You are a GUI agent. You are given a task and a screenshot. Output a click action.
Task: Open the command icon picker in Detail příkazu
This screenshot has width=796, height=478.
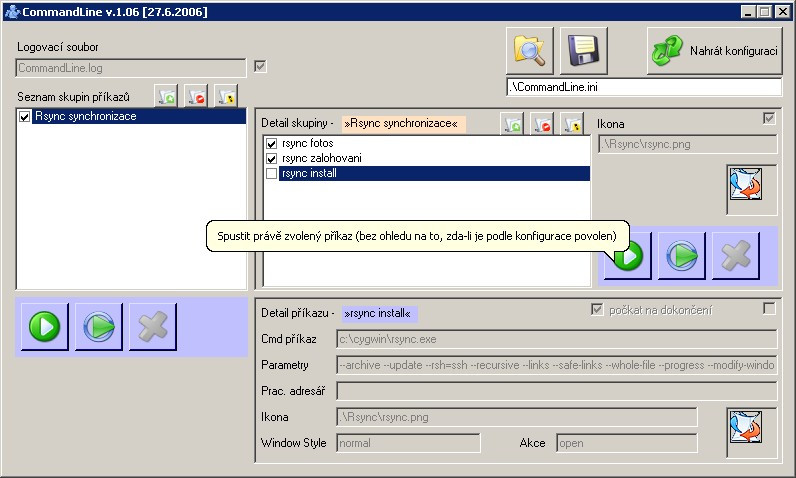[751, 433]
